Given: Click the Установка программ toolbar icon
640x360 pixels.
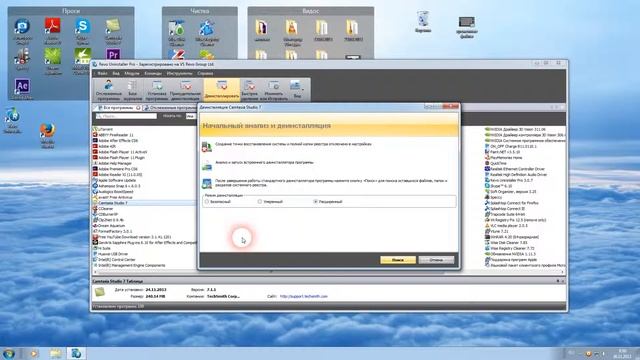Looking at the screenshot, I should tap(157, 90).
